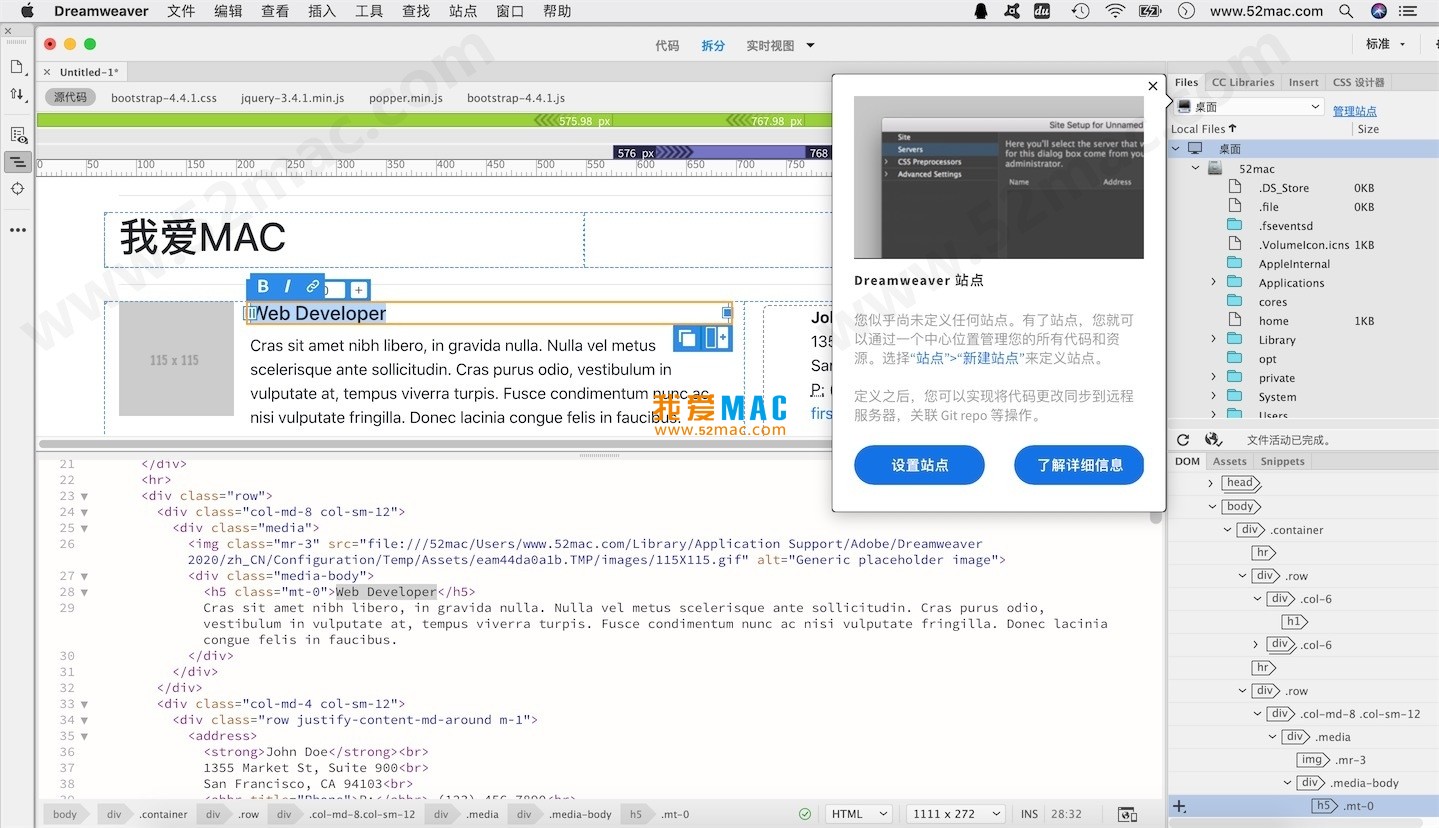Open jquery-3.4.1.min.js related file
1439x828 pixels.
tap(292, 98)
